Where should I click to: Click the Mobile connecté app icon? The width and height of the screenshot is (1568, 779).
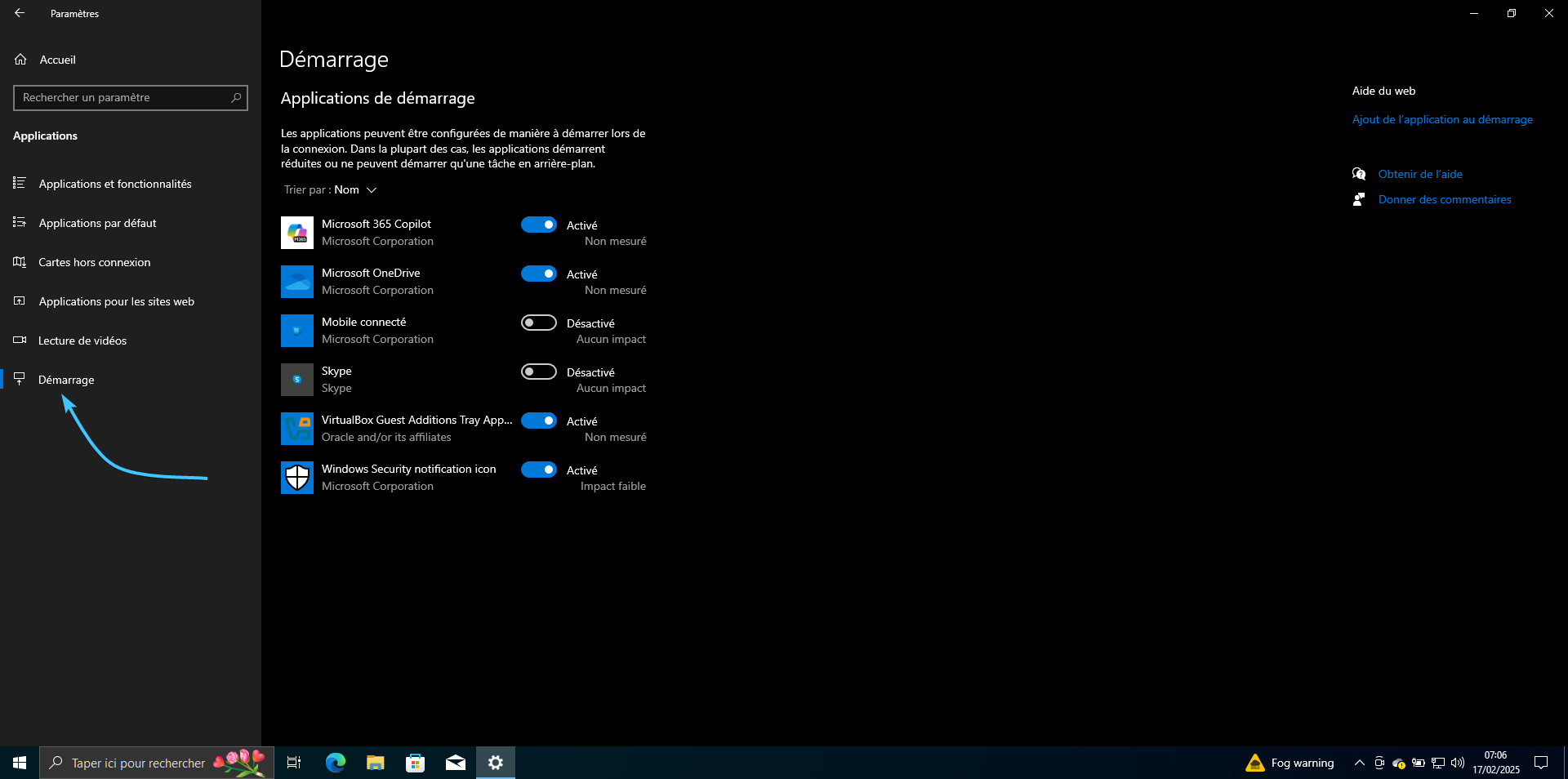pyautogui.click(x=297, y=331)
